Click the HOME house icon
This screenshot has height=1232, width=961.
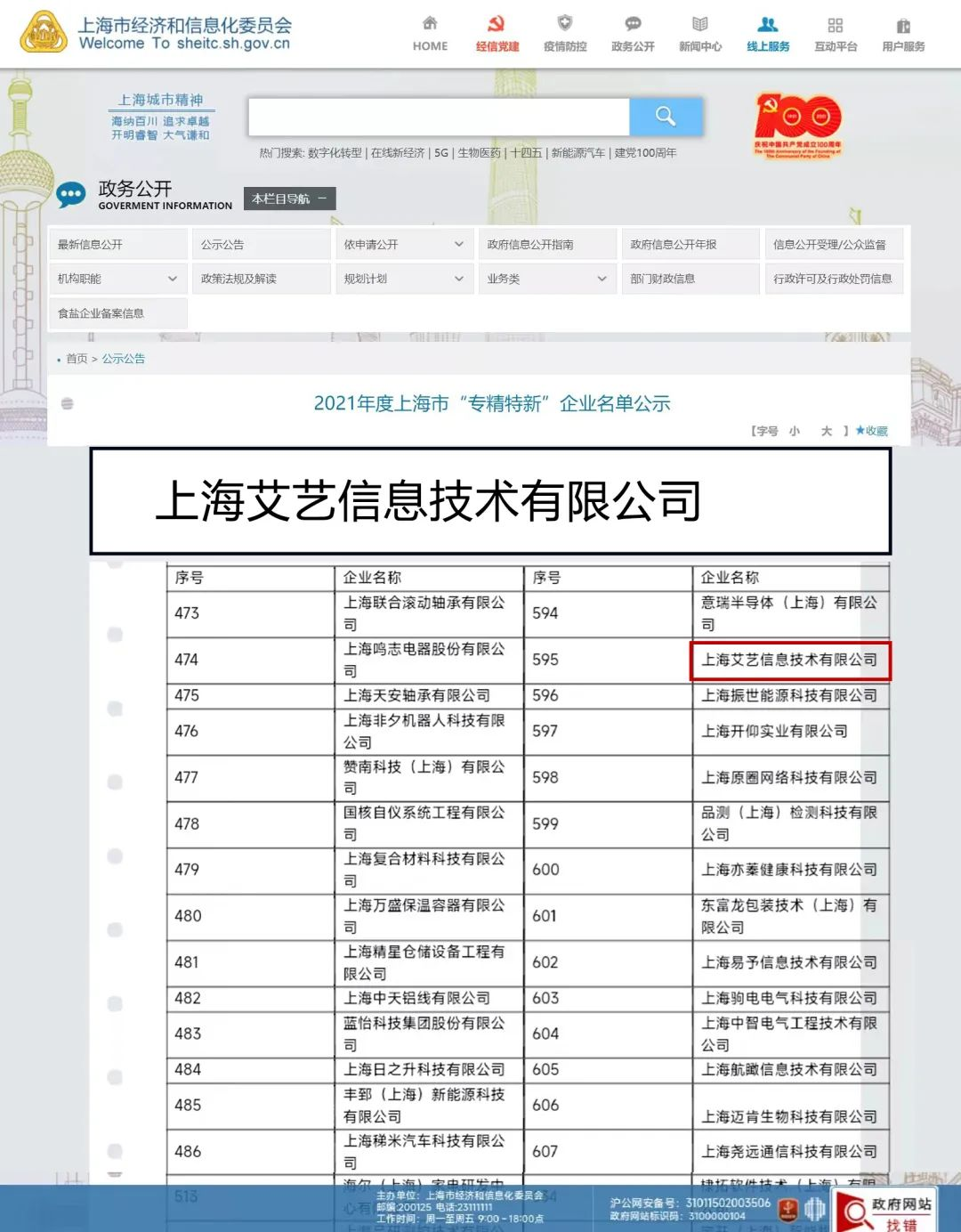(430, 23)
